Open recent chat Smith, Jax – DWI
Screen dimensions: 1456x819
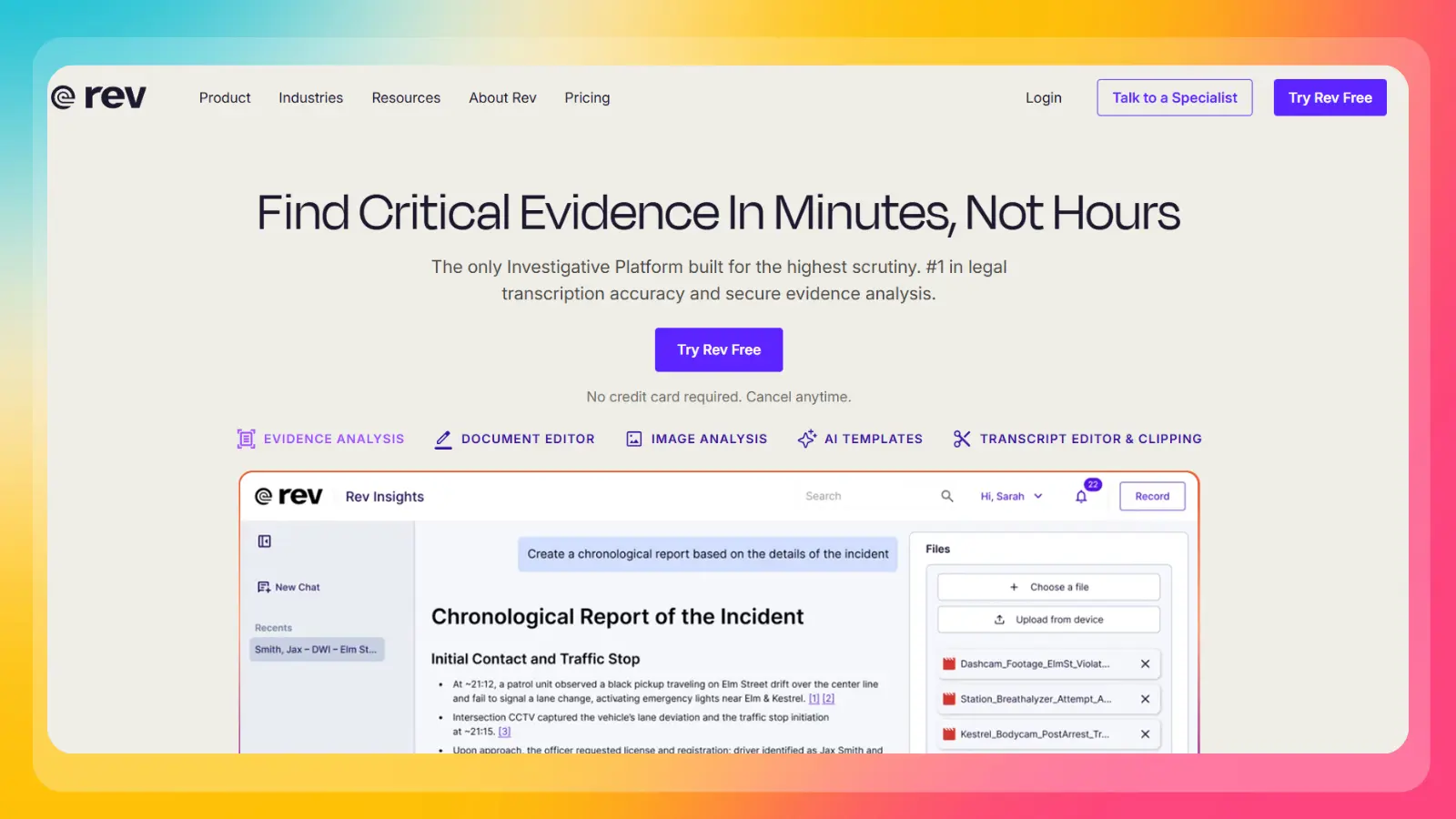point(317,649)
